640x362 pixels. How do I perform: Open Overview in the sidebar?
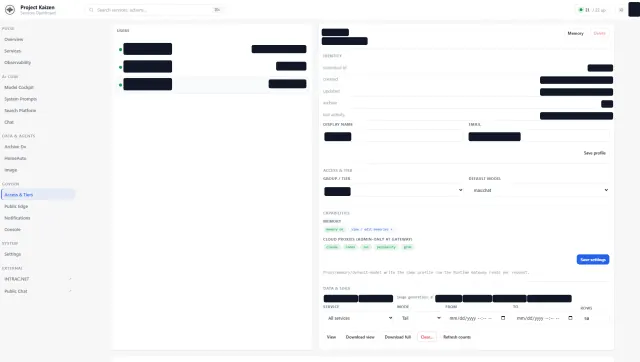(x=13, y=40)
